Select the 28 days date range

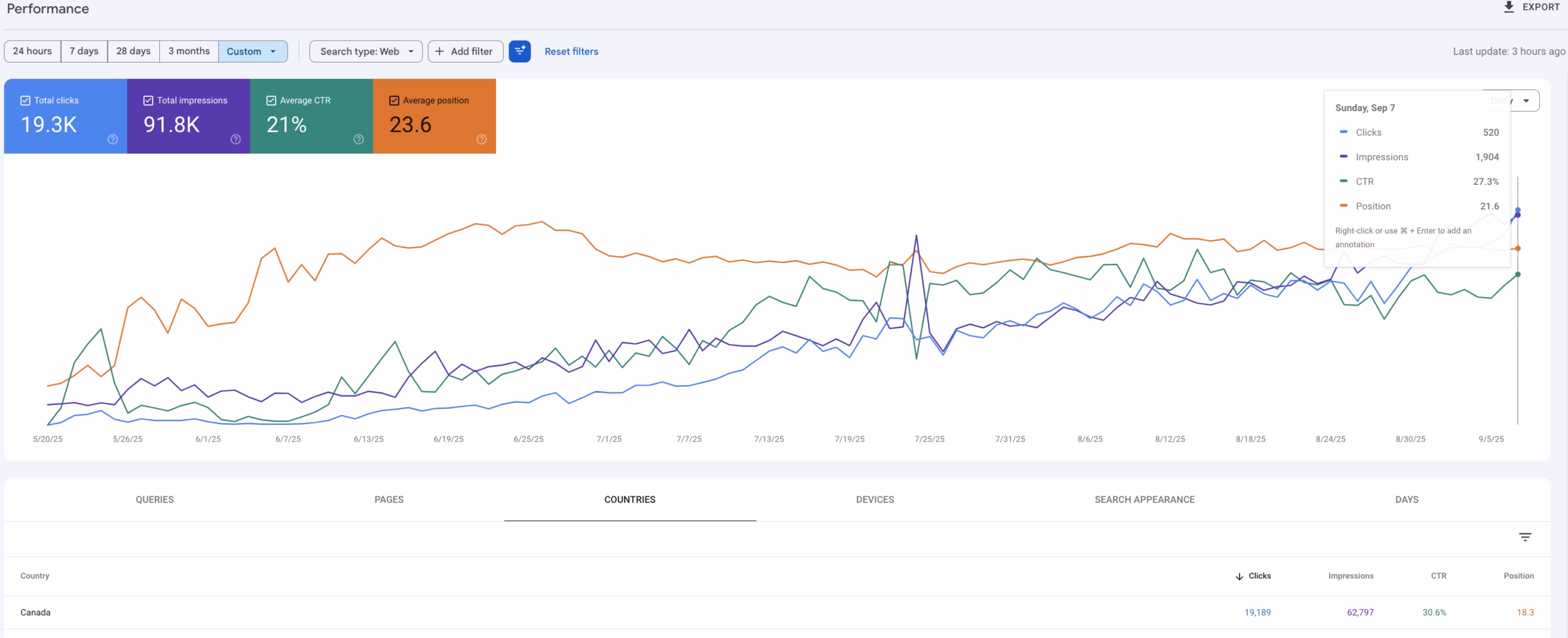tap(132, 51)
